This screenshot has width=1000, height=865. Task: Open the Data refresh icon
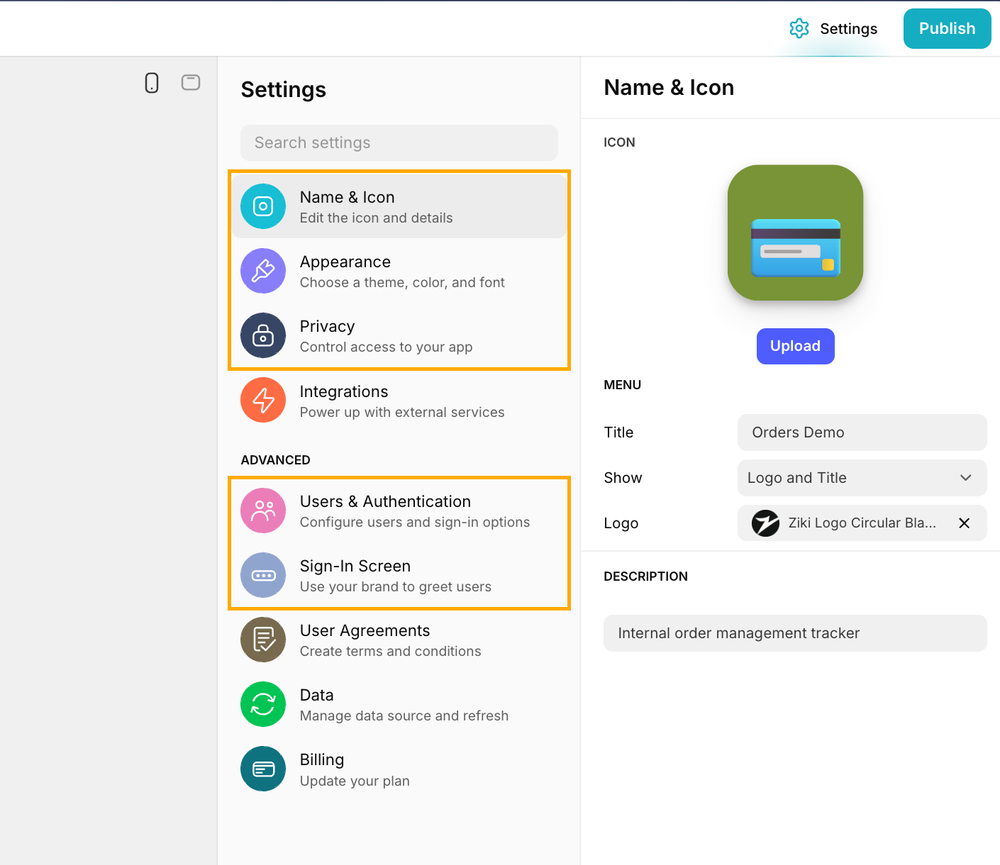(x=262, y=704)
